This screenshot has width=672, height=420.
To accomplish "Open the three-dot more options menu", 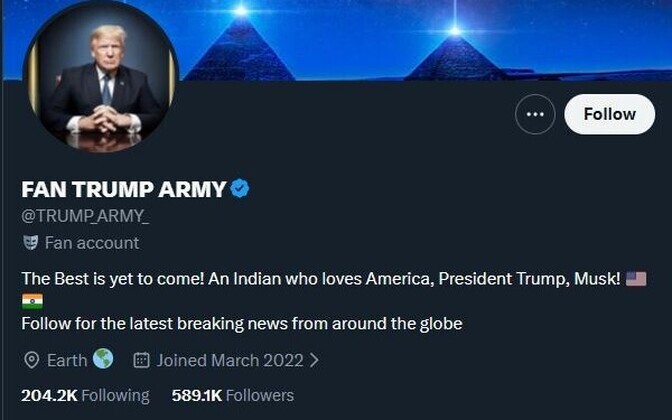I will coord(535,115).
